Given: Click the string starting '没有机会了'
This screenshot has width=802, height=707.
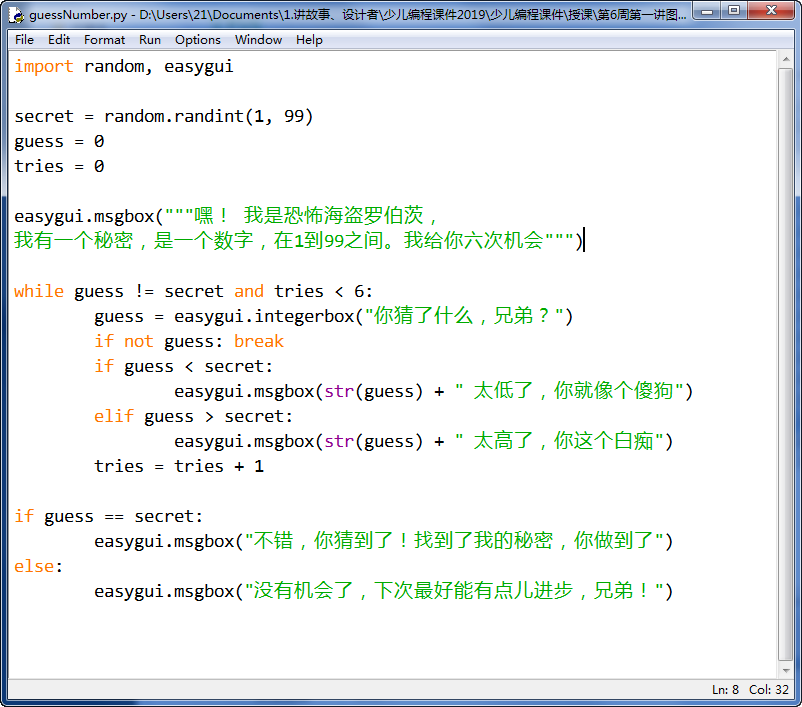Looking at the screenshot, I should 454,591.
